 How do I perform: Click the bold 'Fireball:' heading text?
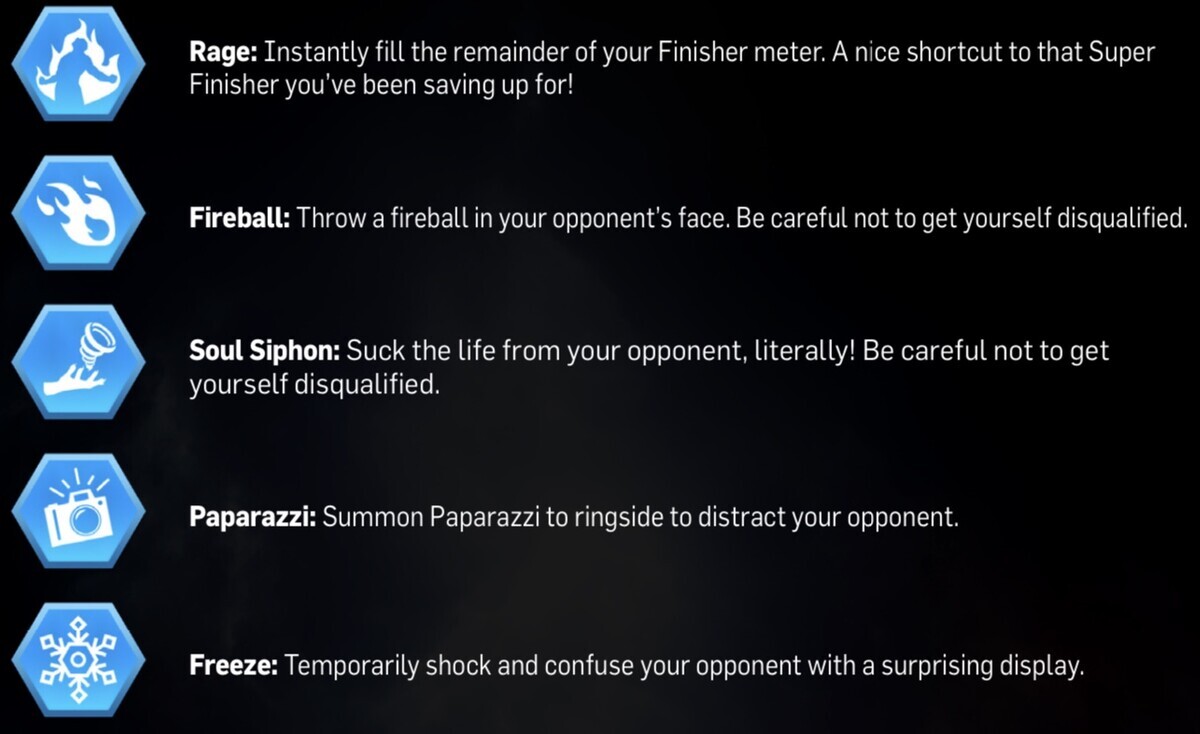tap(239, 219)
